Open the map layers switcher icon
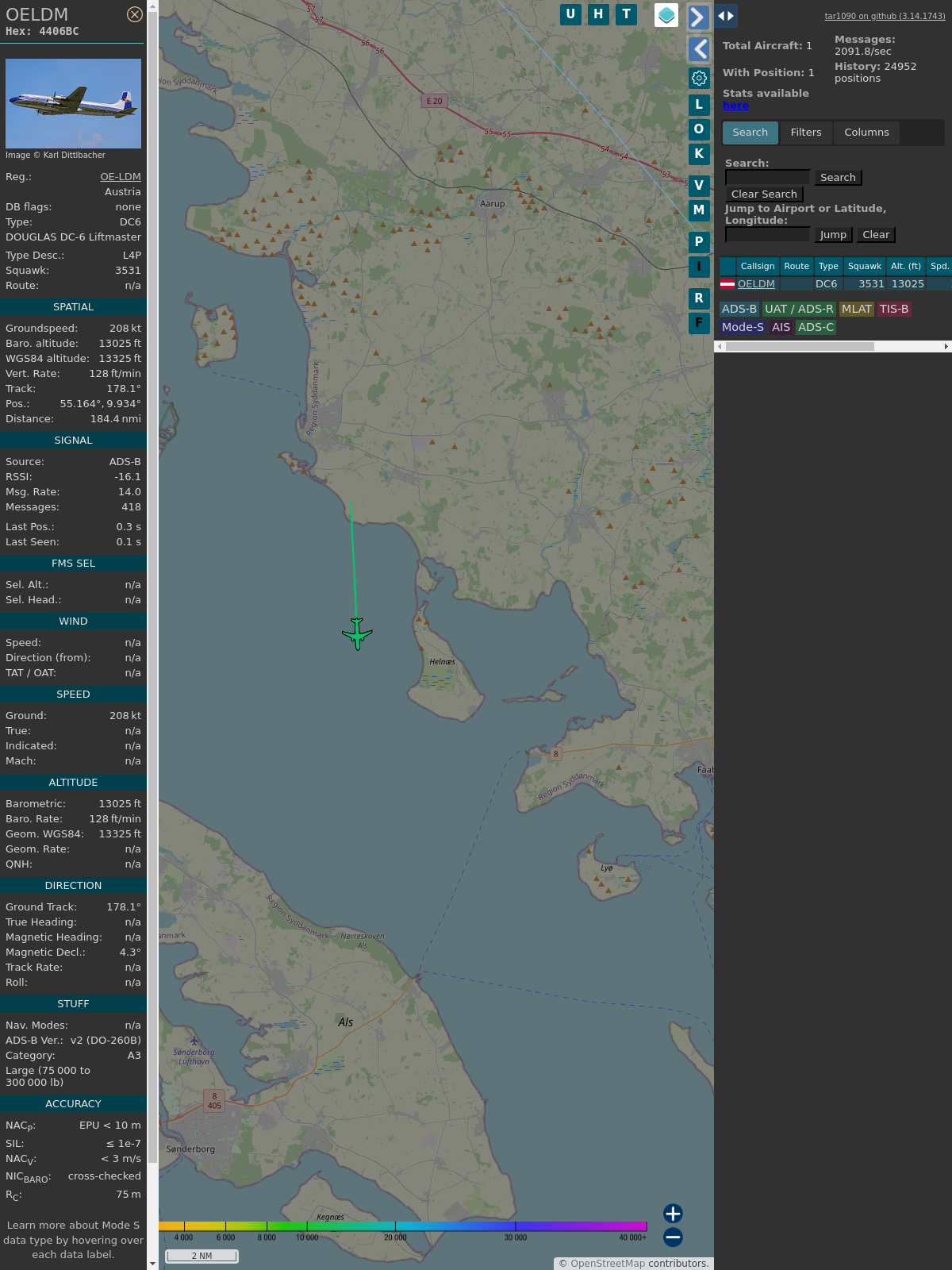The image size is (952, 1270). click(666, 15)
